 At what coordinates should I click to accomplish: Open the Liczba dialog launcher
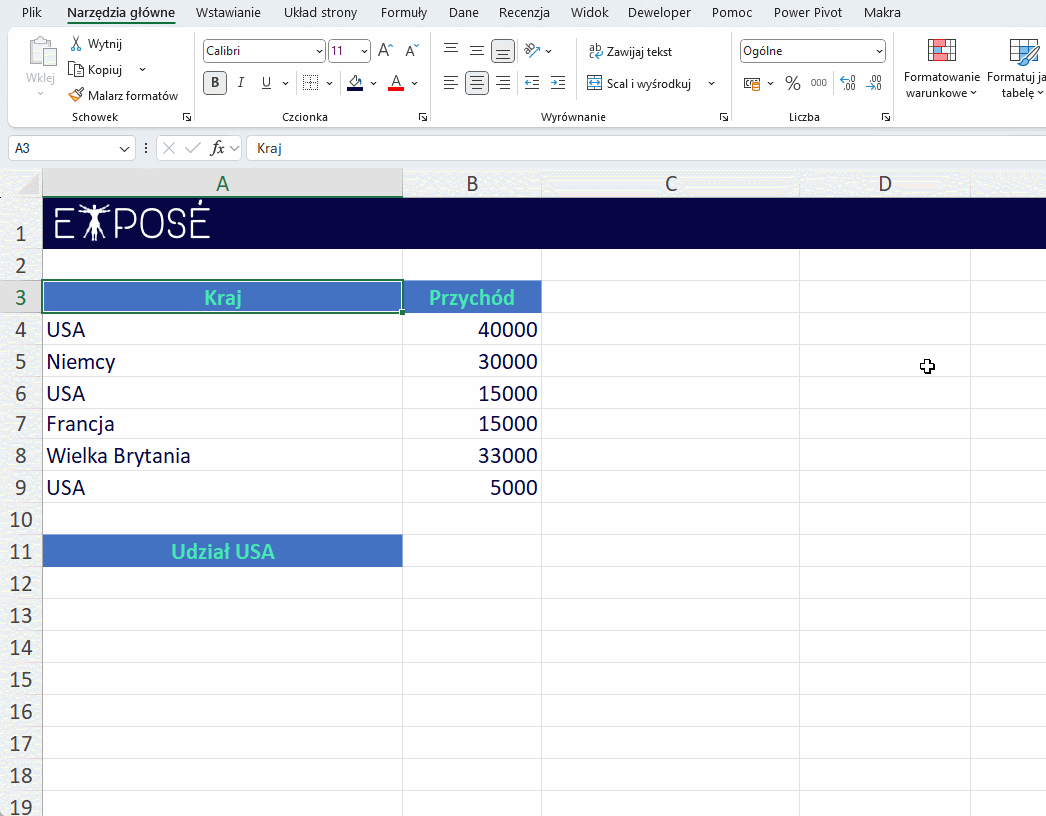(886, 117)
